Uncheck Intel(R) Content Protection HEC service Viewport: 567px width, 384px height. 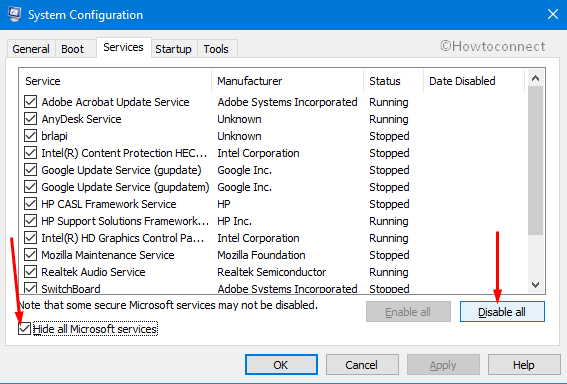point(30,153)
